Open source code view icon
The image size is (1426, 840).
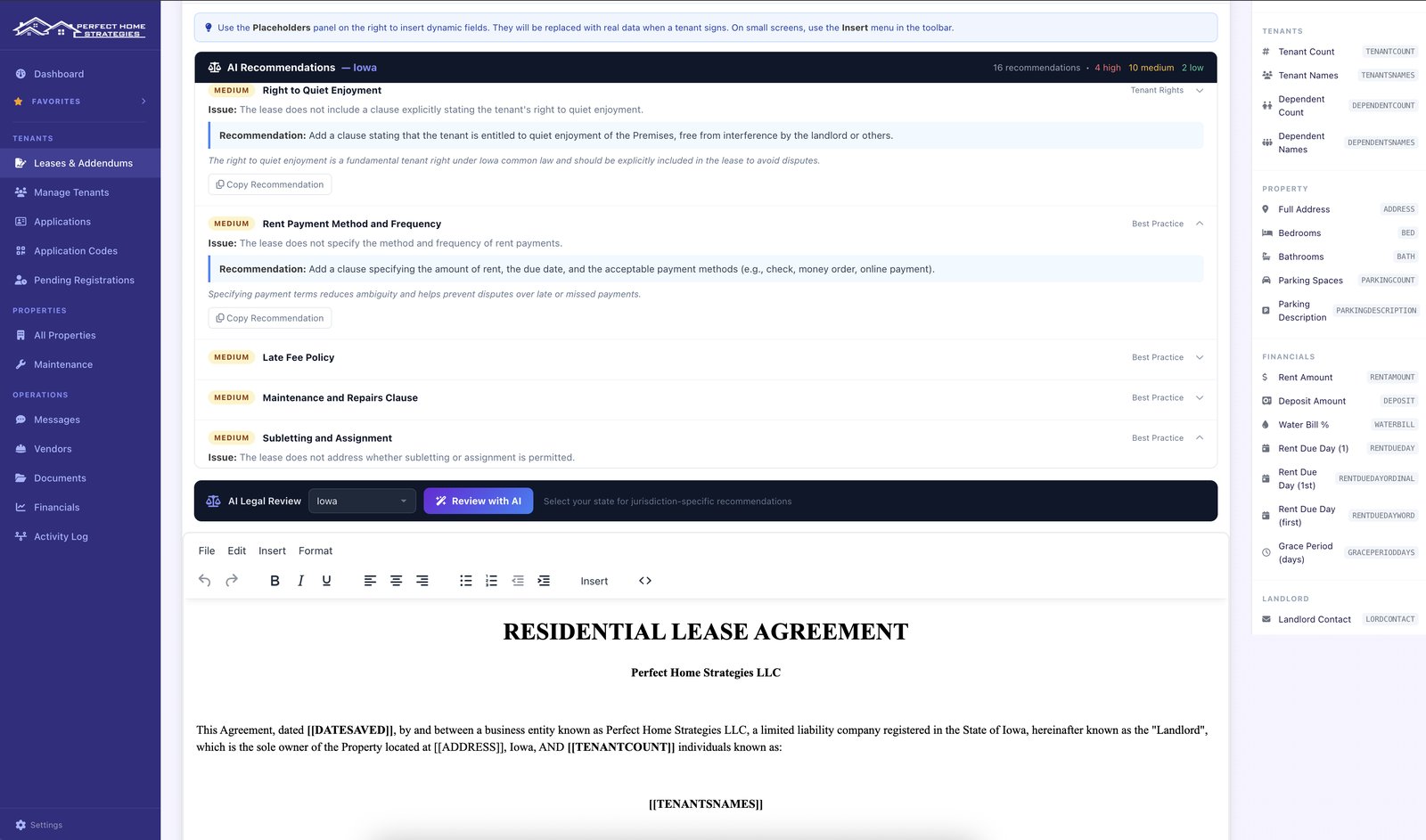[645, 581]
